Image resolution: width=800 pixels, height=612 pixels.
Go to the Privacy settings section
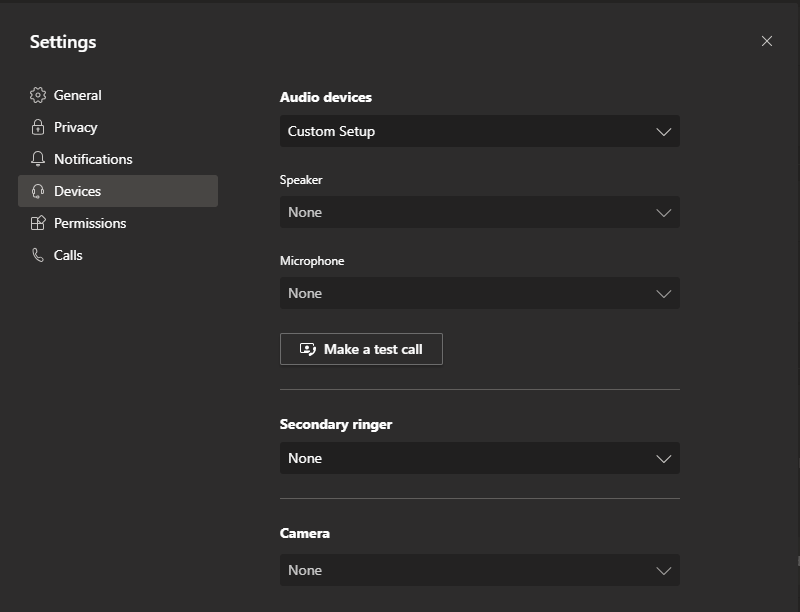[76, 127]
